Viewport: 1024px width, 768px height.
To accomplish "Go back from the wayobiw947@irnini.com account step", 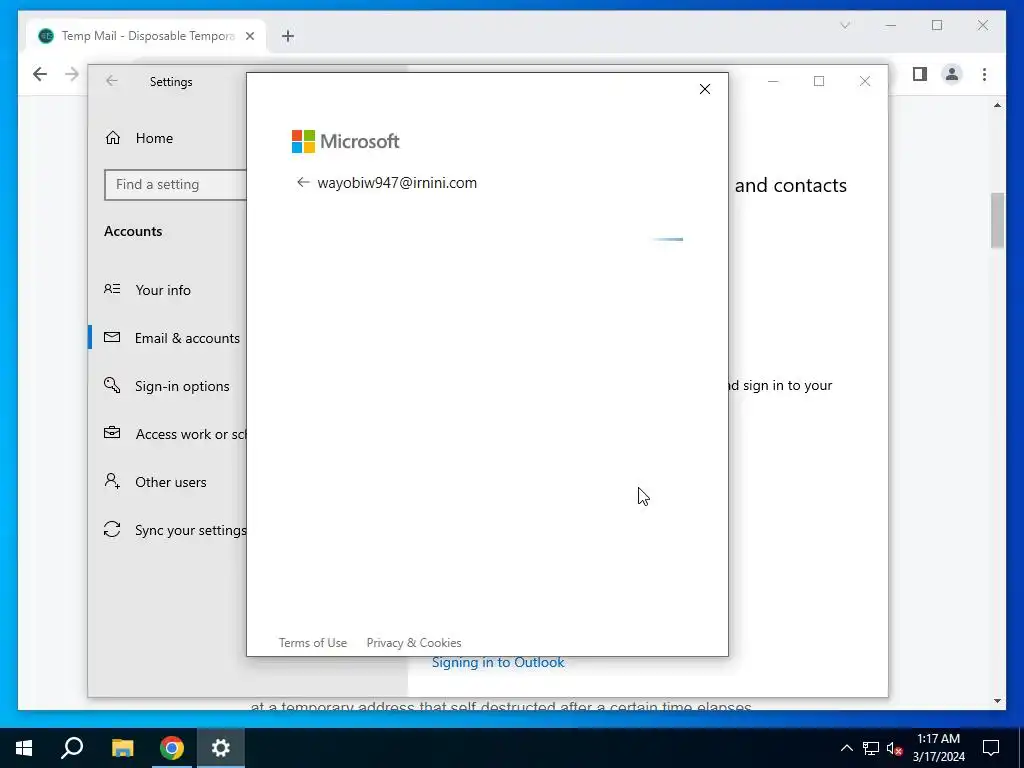I will click(x=302, y=182).
